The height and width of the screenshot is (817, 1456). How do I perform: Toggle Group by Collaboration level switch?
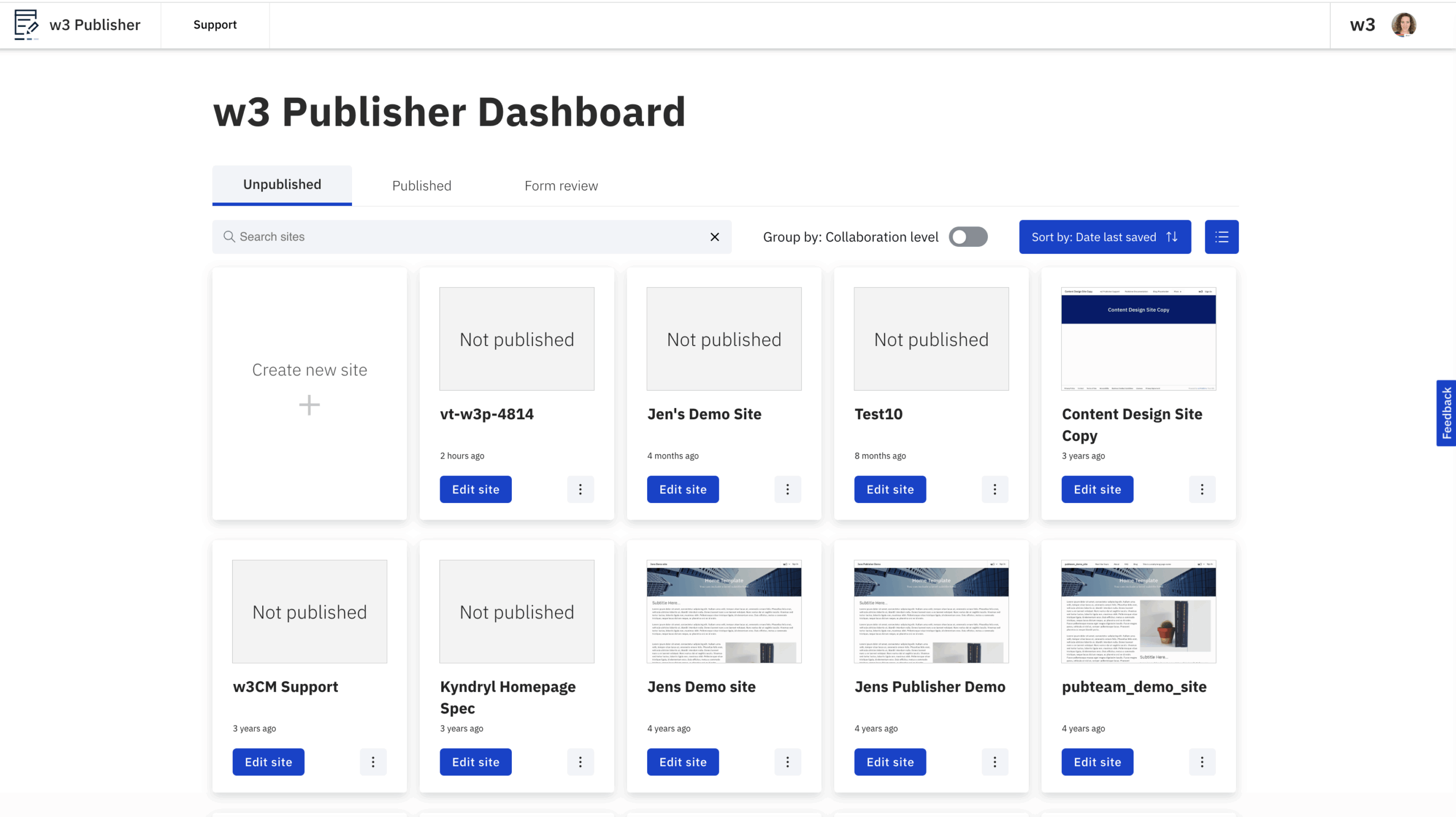[968, 237]
